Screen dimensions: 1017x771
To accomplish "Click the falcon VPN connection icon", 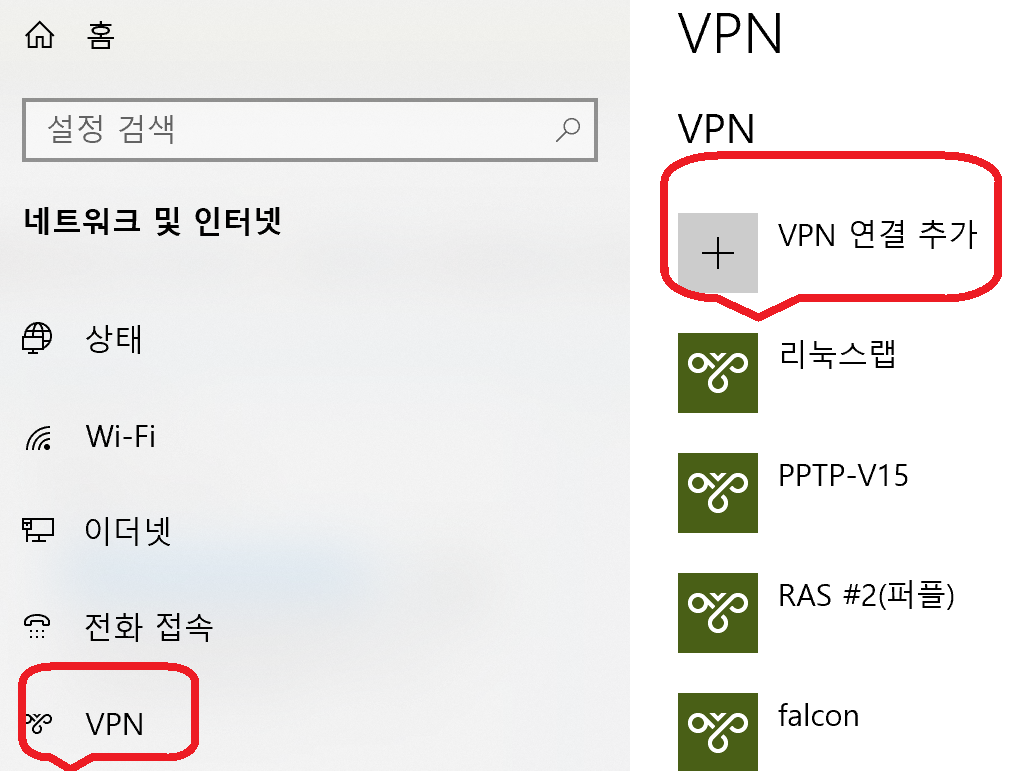I will pos(717,731).
